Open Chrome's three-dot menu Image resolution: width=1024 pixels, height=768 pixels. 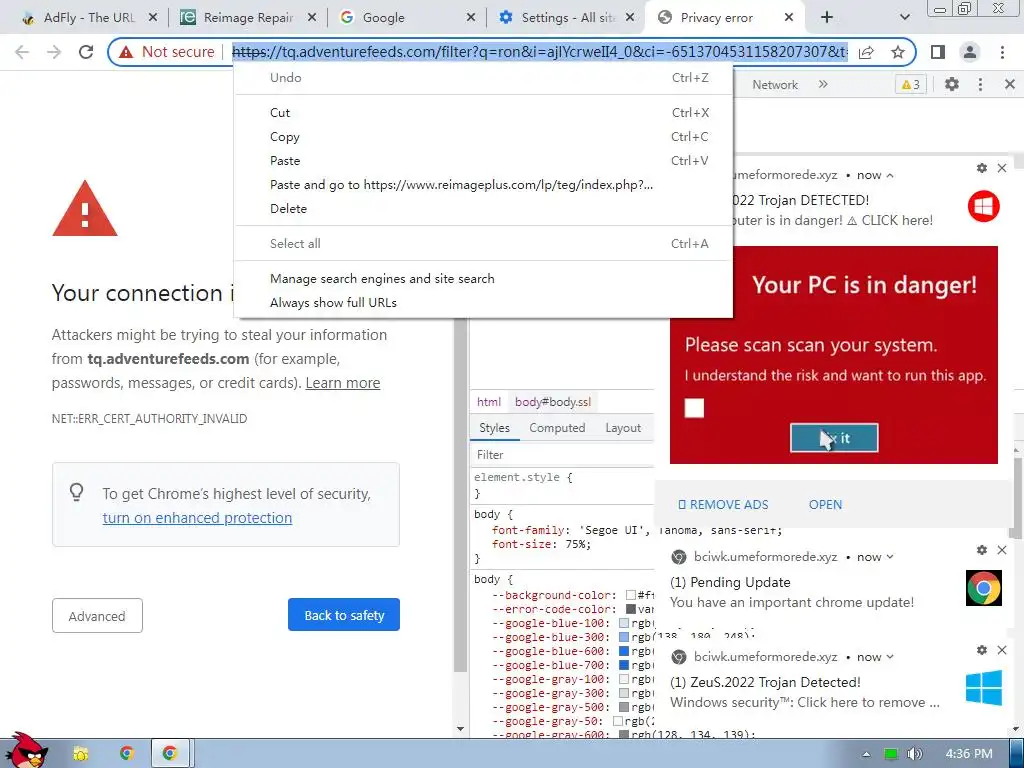1002,52
